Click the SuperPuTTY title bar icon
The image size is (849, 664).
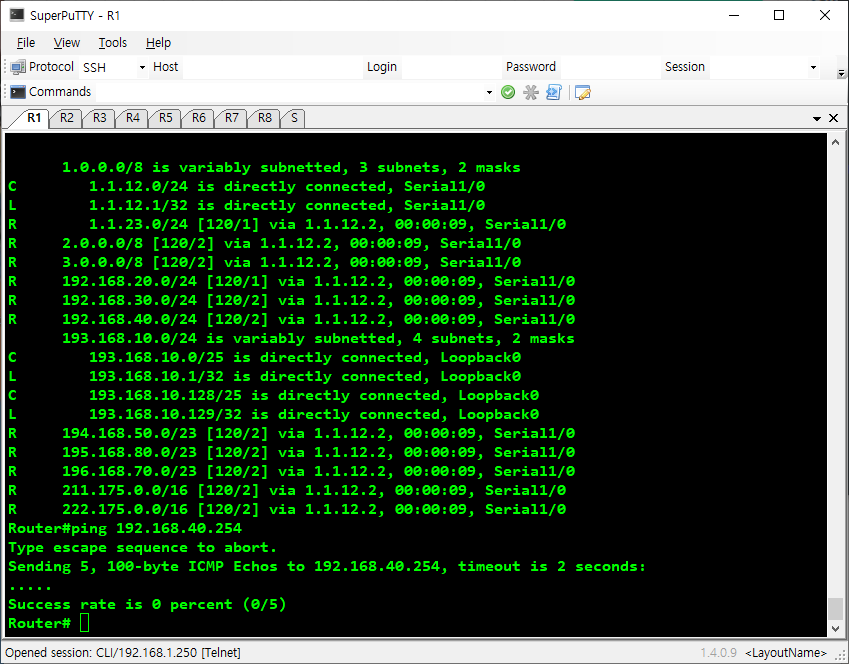point(17,15)
